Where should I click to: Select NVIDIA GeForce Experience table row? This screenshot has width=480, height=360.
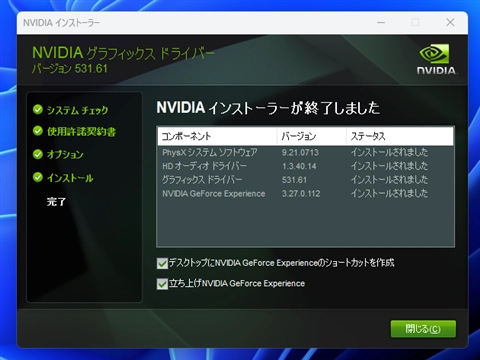coord(305,193)
